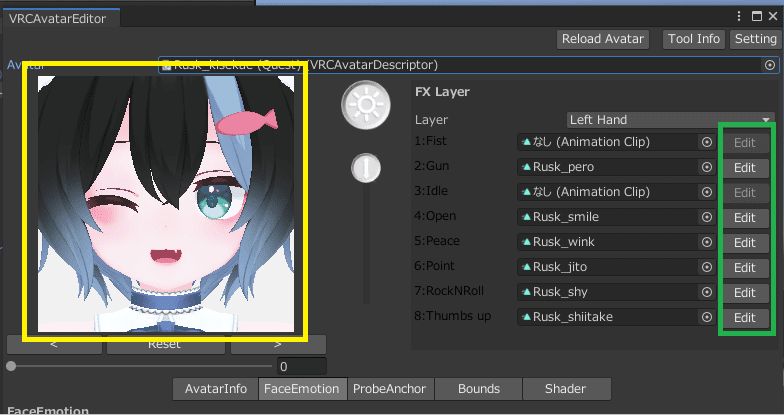
Task: Click the 8:Thumbs up label
Action: (452, 316)
